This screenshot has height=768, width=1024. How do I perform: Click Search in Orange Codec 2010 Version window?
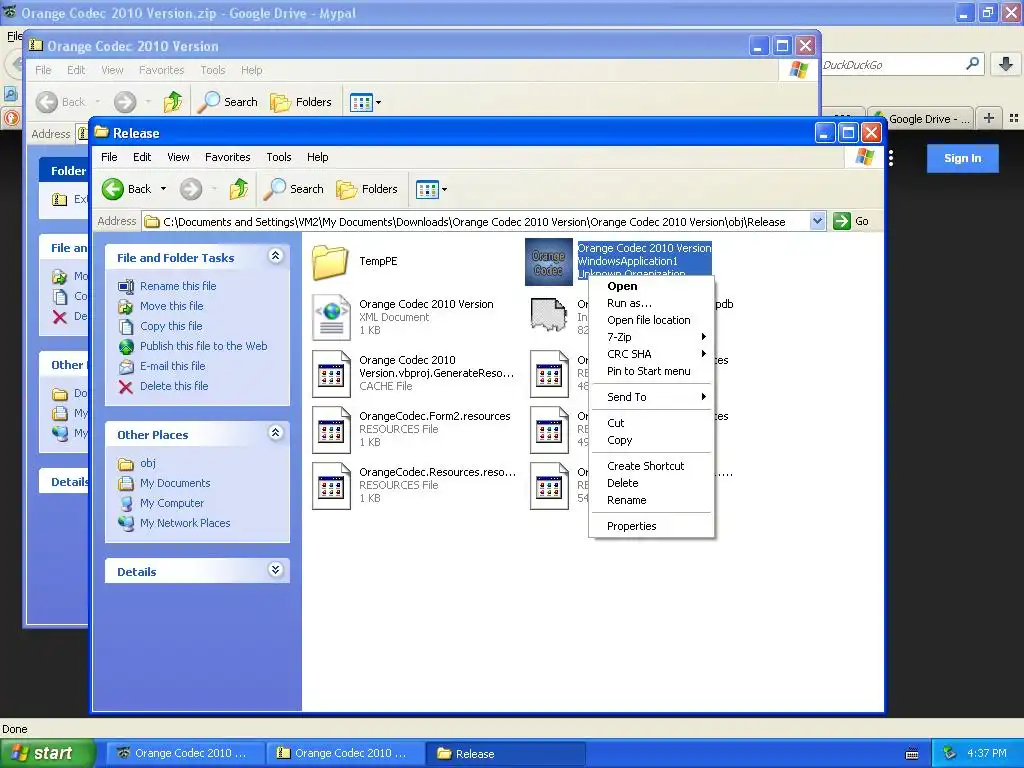(x=227, y=102)
